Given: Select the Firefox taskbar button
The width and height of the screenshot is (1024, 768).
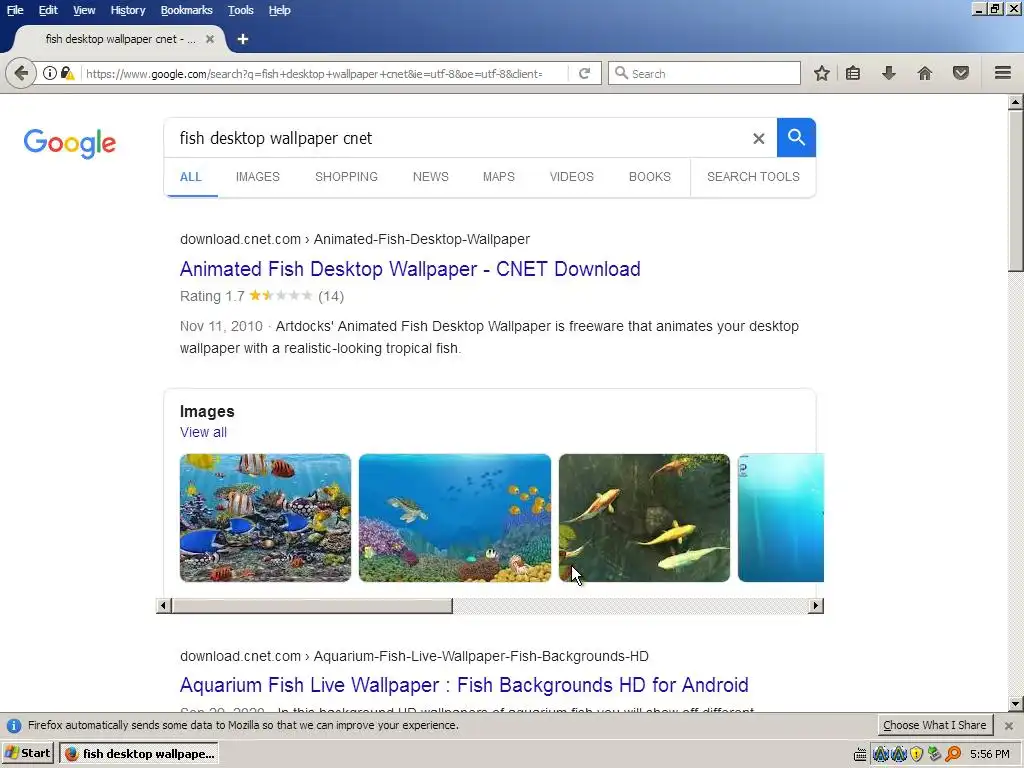Looking at the screenshot, I should 139,754.
